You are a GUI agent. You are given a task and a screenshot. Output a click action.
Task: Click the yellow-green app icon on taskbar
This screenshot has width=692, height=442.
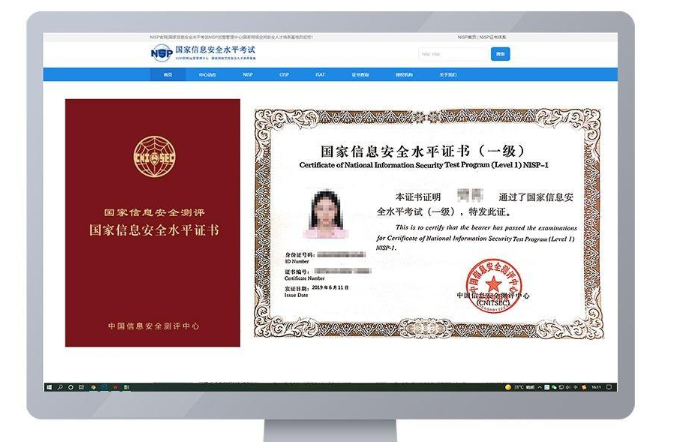pos(126,387)
